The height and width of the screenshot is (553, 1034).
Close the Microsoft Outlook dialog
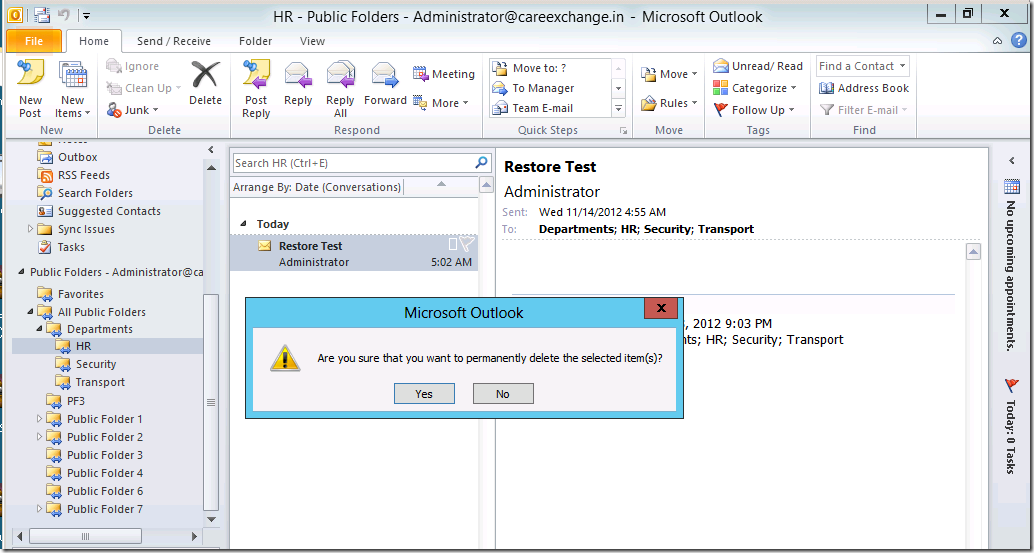[x=661, y=308]
